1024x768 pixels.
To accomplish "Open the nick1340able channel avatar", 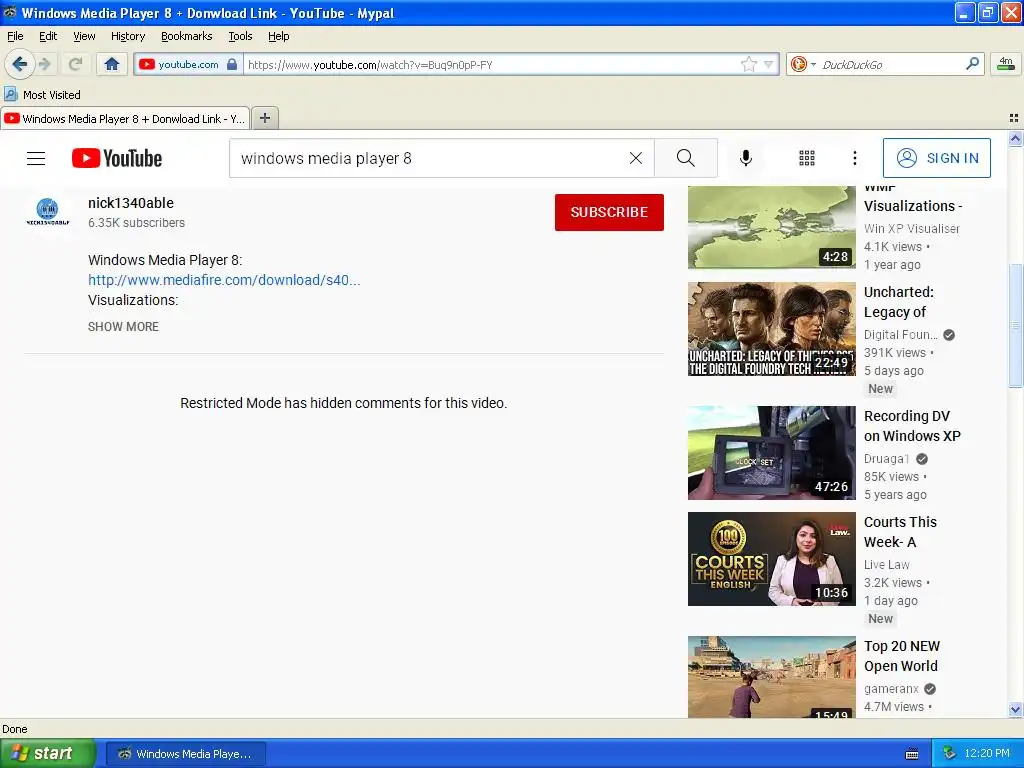I will click(x=48, y=212).
